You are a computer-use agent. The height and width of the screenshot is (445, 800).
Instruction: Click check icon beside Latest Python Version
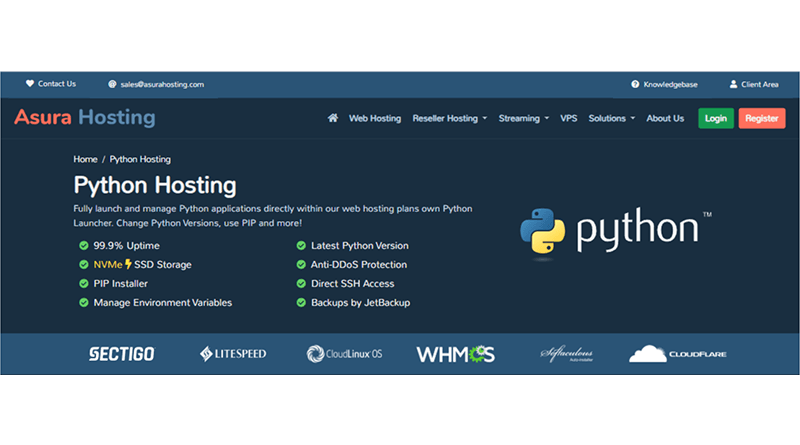click(301, 245)
